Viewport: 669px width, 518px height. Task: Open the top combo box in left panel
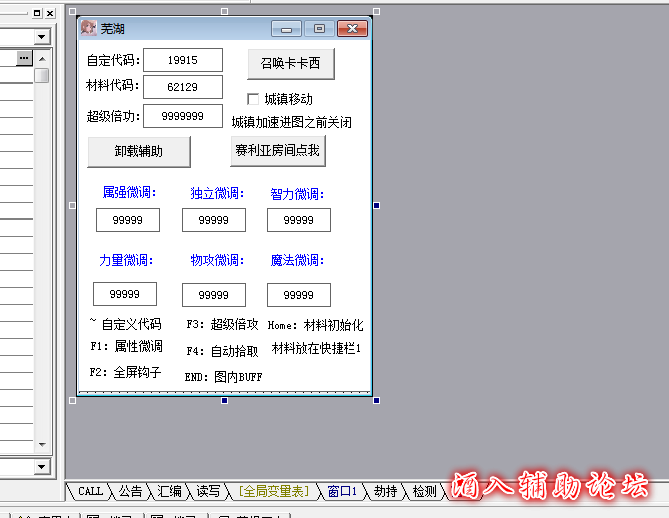coord(41,37)
